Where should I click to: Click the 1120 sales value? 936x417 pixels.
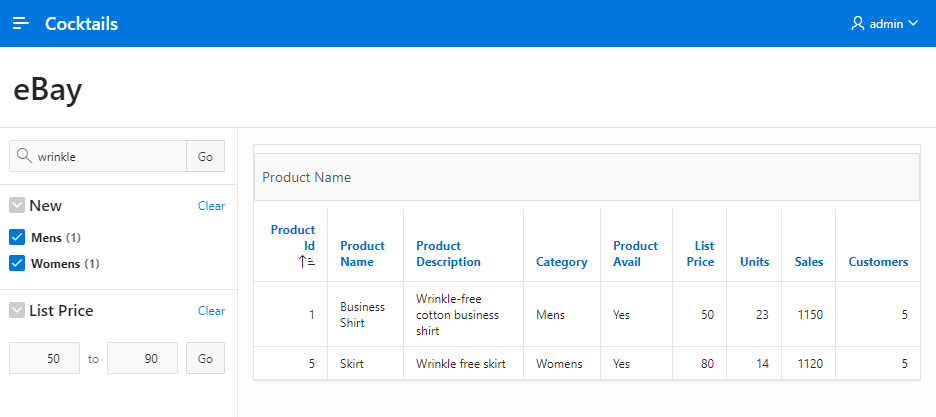810,363
